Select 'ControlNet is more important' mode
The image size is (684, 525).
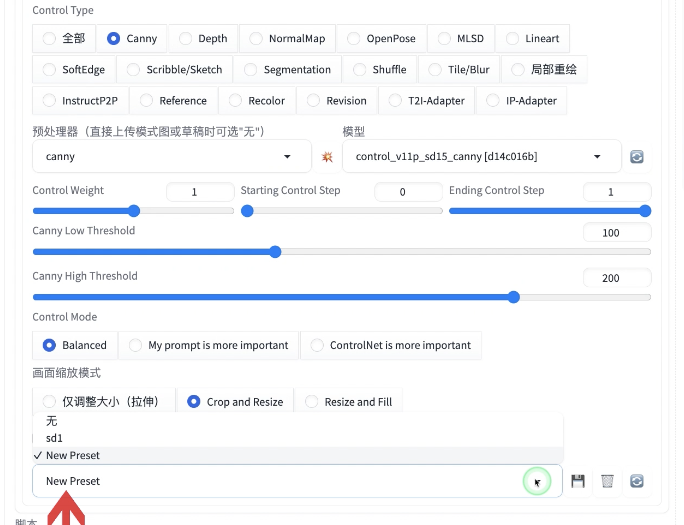click(391, 345)
